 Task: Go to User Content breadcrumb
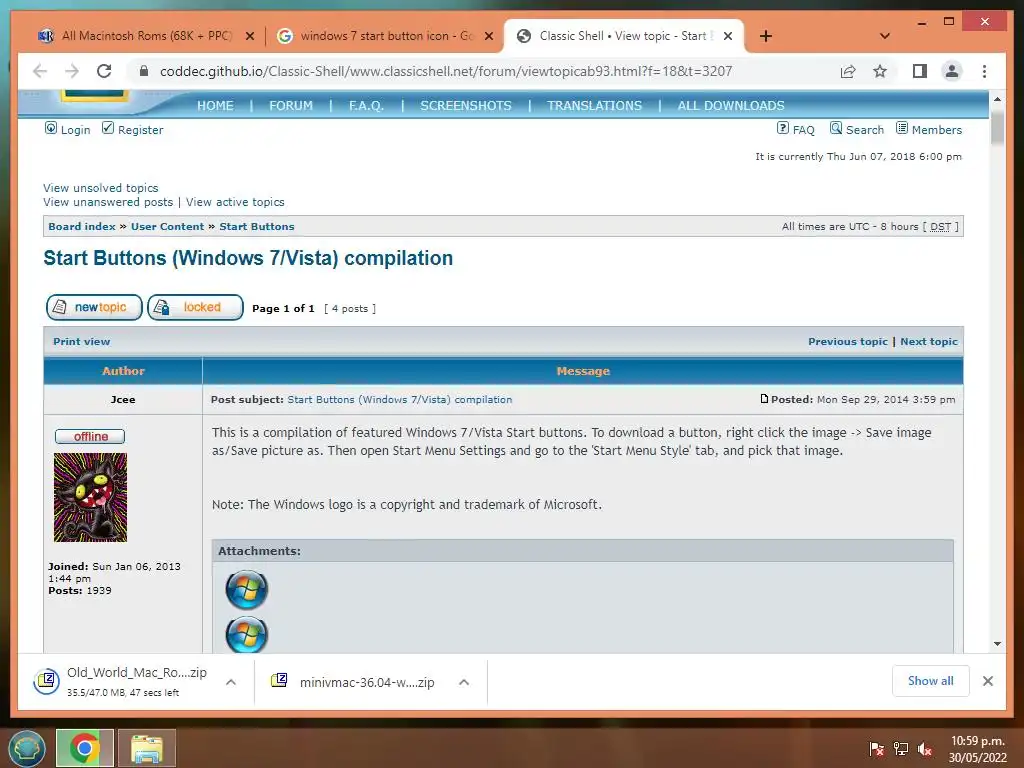coord(168,227)
